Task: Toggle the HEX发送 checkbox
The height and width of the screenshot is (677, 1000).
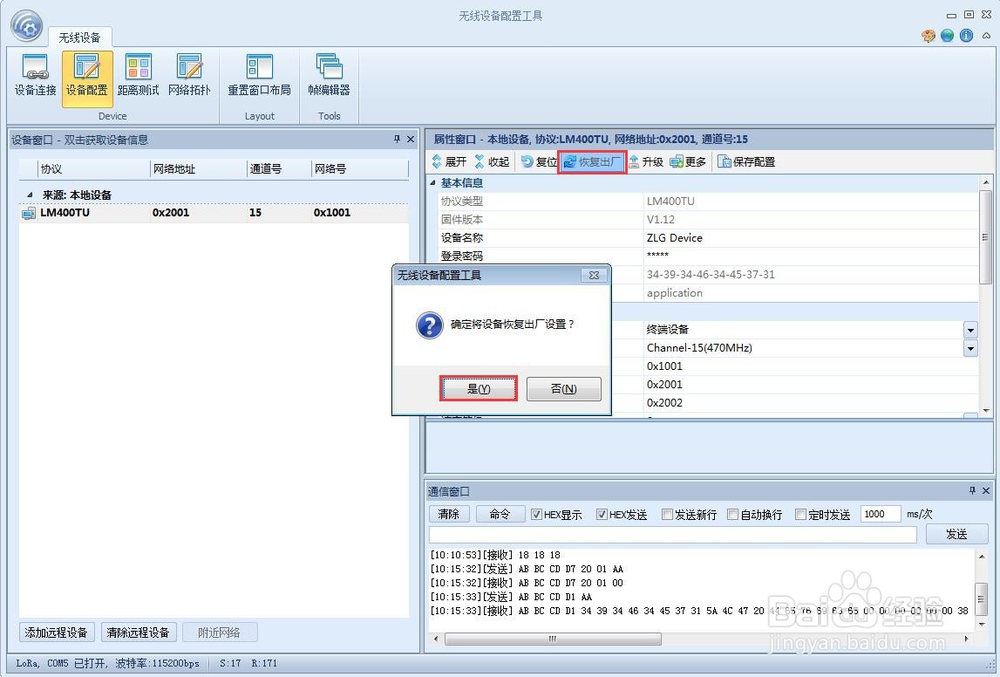Action: coord(601,514)
